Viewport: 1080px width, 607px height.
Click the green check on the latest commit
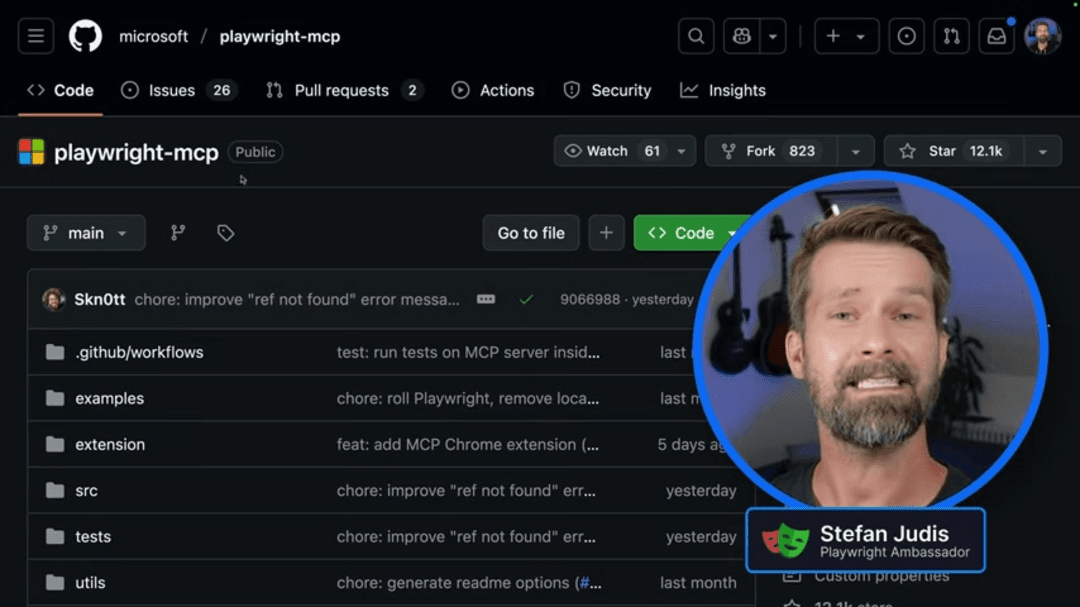pos(527,298)
